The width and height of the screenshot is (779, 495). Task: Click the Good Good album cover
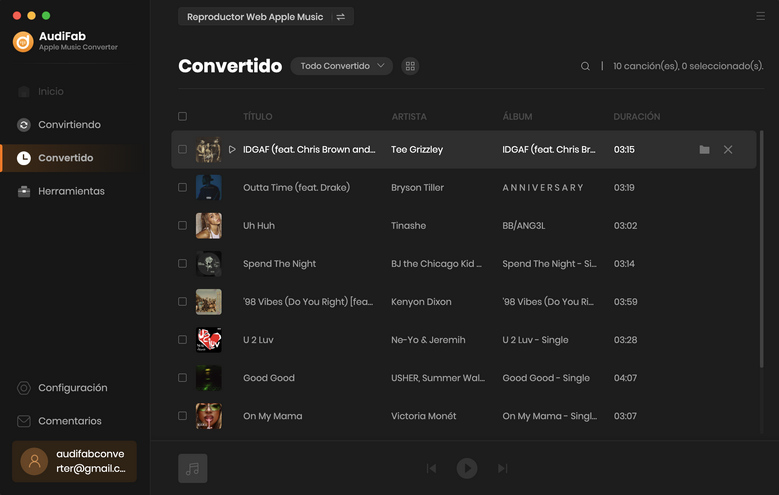coord(209,378)
